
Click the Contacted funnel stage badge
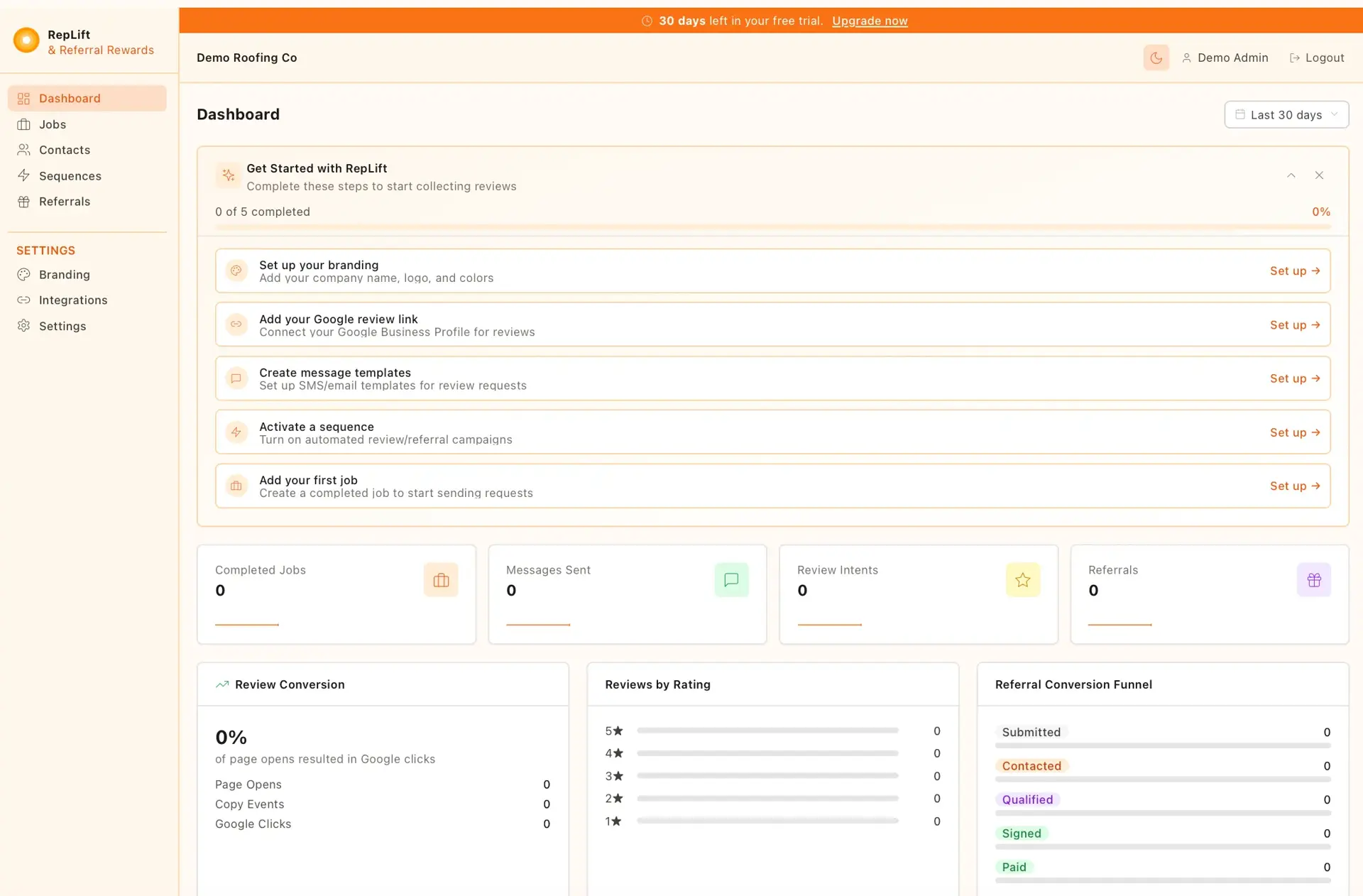coord(1031,766)
